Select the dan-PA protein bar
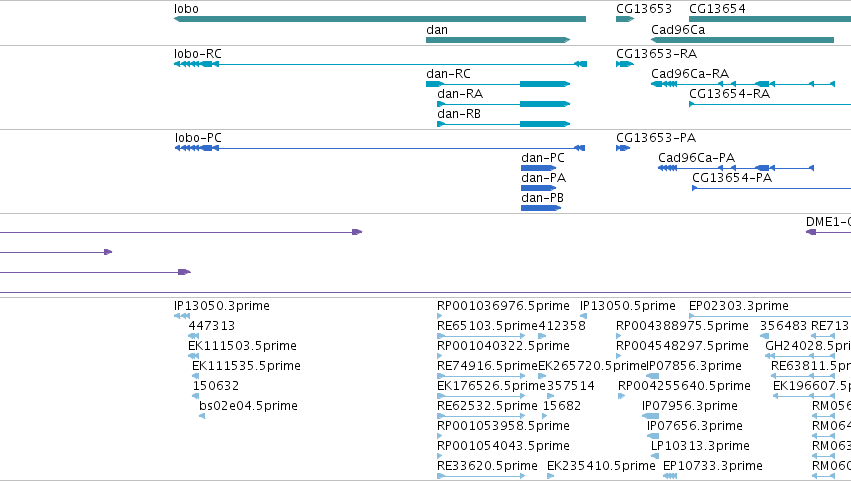This screenshot has height=481, width=851. tap(538, 188)
